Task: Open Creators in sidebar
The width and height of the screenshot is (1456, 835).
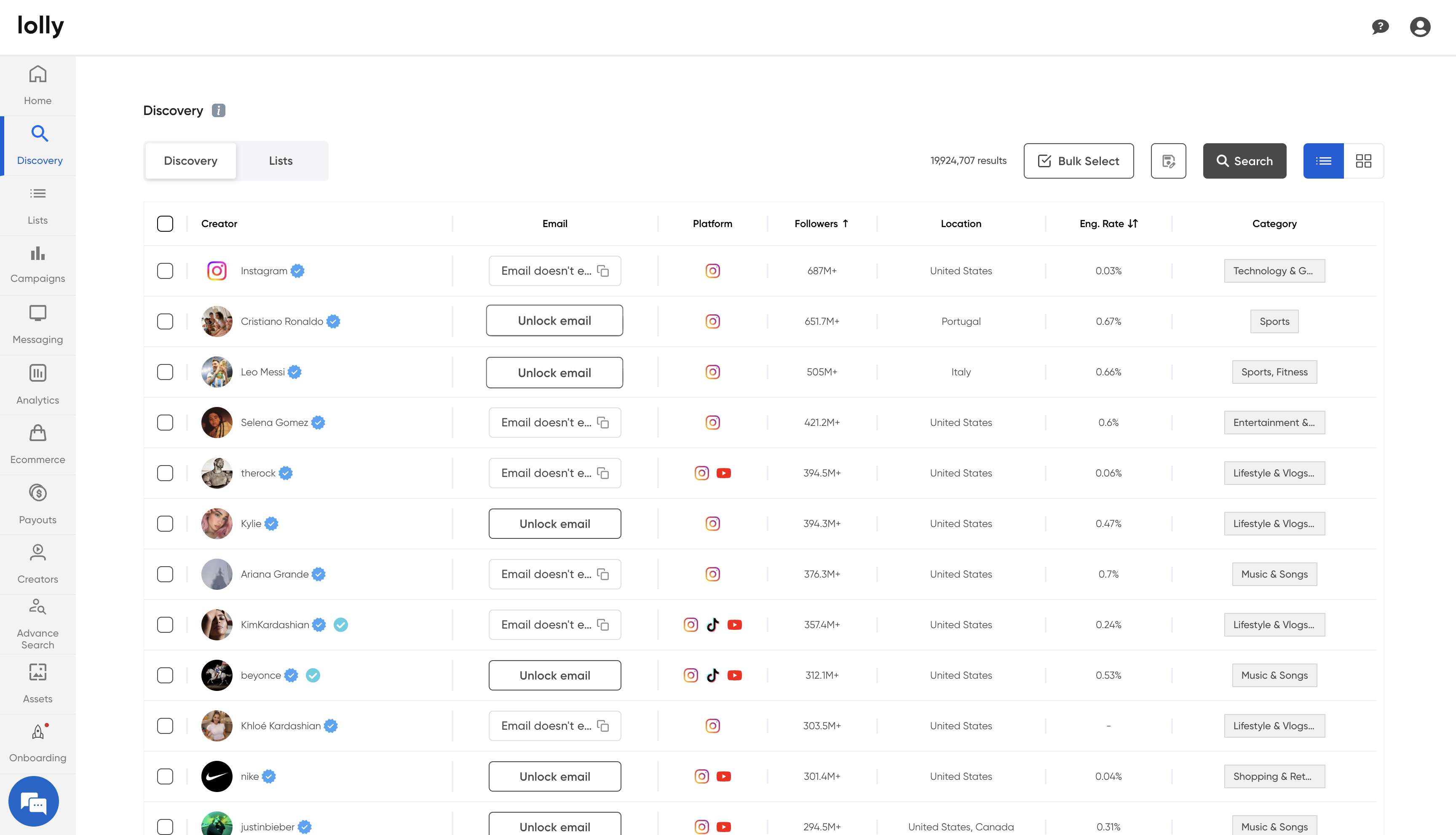Action: (37, 564)
